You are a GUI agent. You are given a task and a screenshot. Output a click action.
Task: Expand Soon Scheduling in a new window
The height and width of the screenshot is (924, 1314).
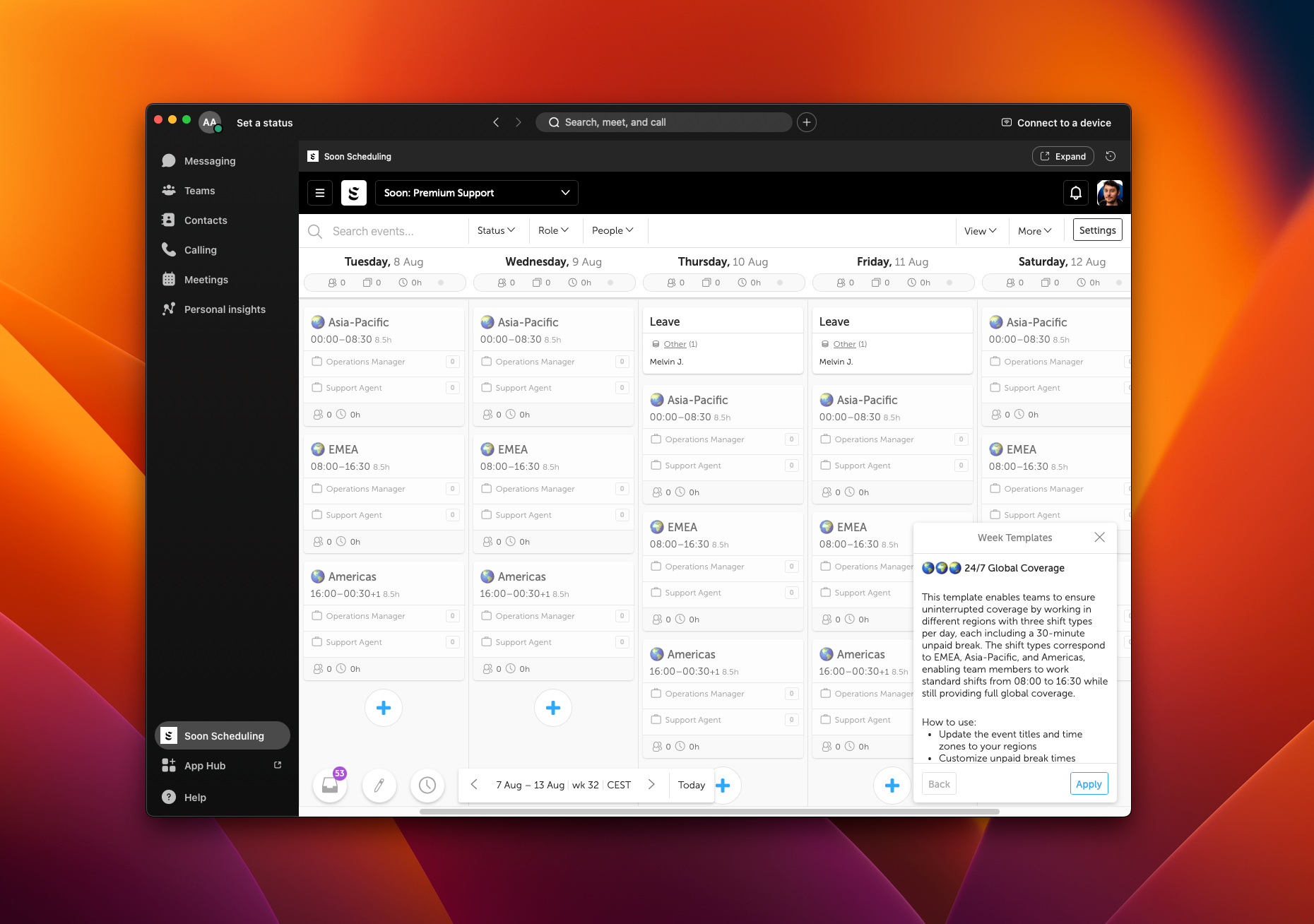[x=1063, y=156]
